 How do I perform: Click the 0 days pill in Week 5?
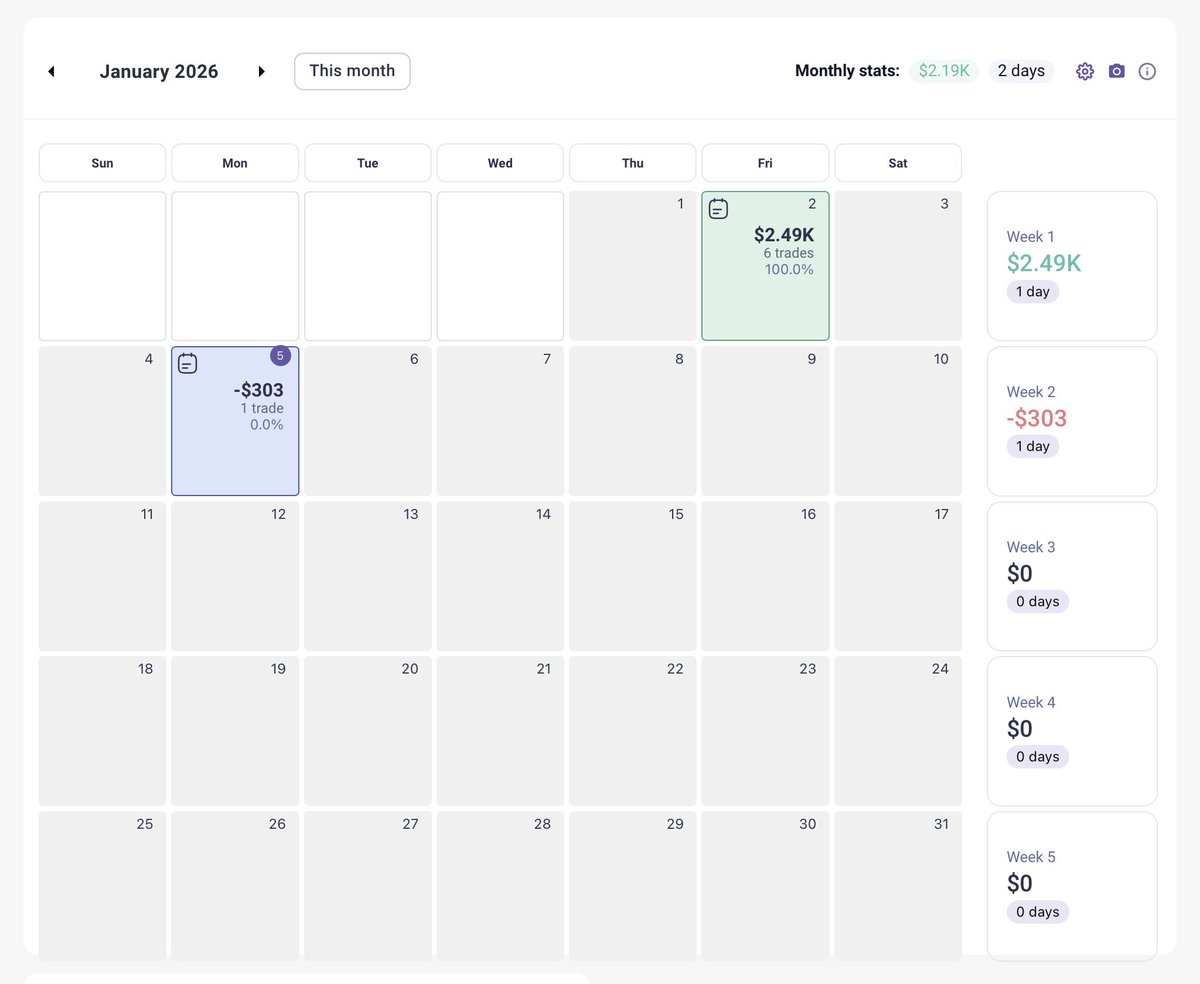click(1038, 912)
